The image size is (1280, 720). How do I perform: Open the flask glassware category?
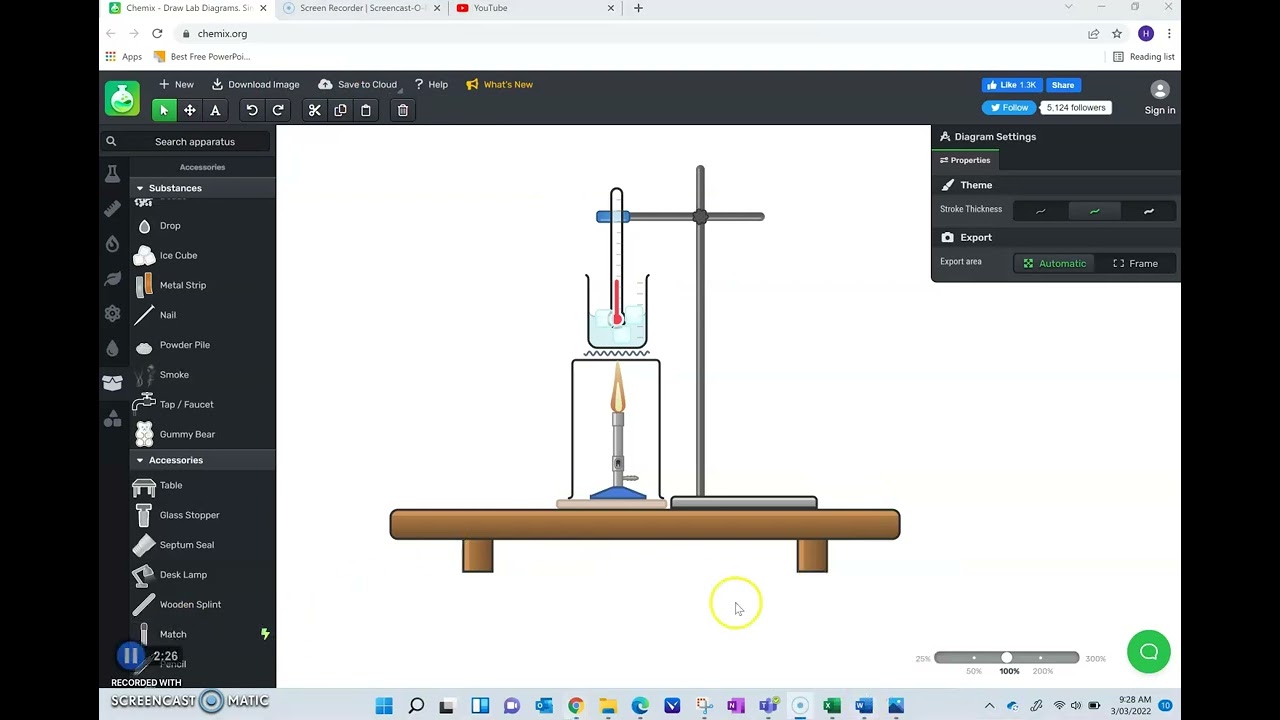pyautogui.click(x=112, y=174)
